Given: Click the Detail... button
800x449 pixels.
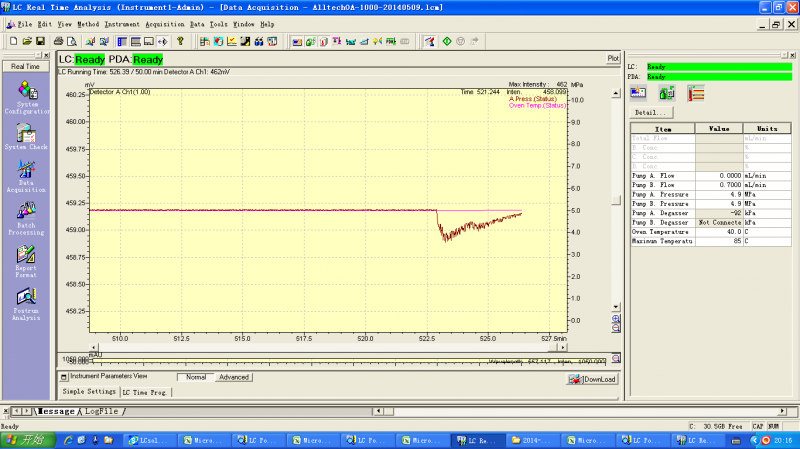Looking at the screenshot, I should pyautogui.click(x=651, y=112).
